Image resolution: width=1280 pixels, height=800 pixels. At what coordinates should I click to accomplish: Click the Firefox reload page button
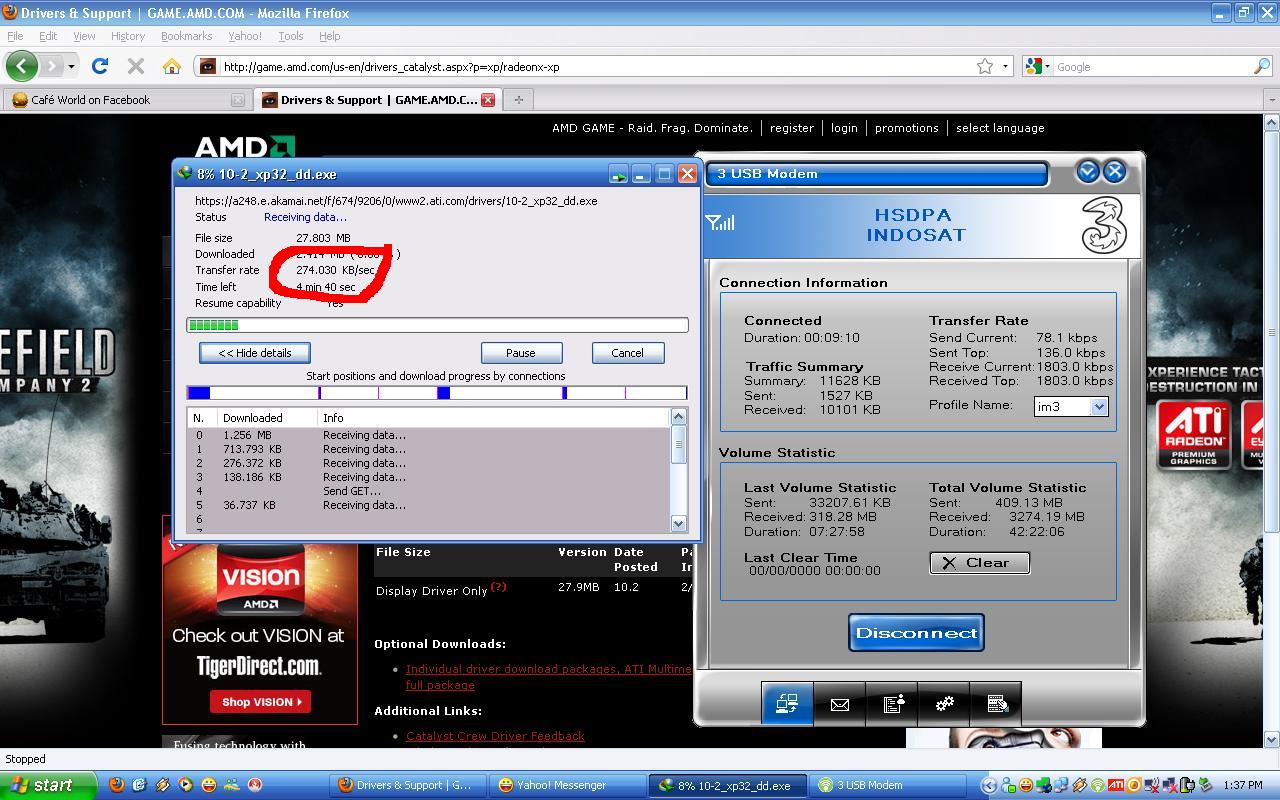pyautogui.click(x=100, y=67)
